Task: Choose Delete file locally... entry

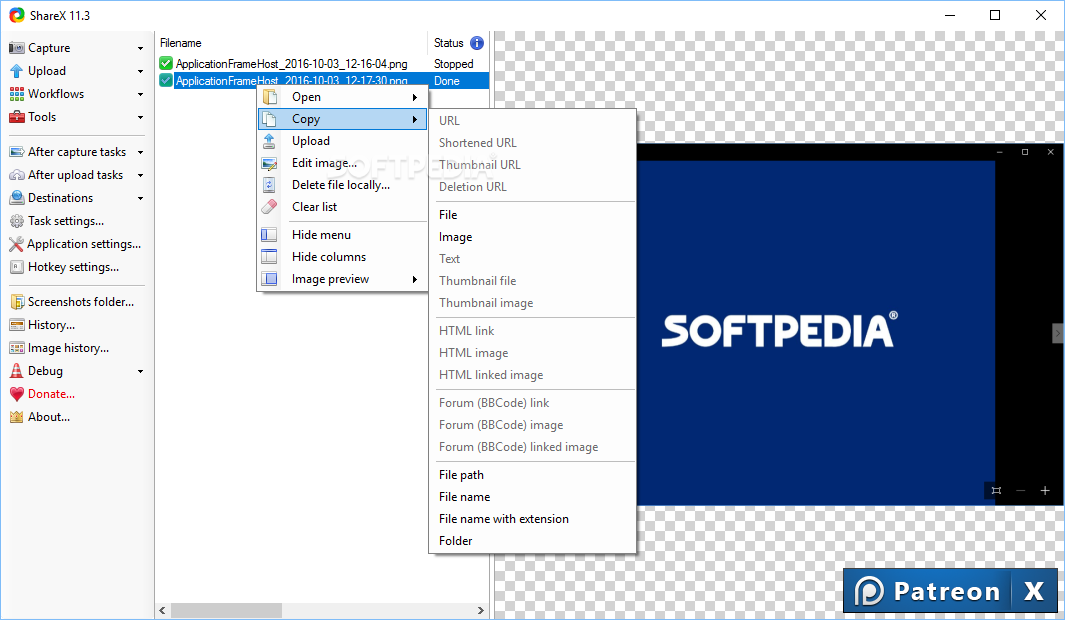Action: [x=342, y=185]
